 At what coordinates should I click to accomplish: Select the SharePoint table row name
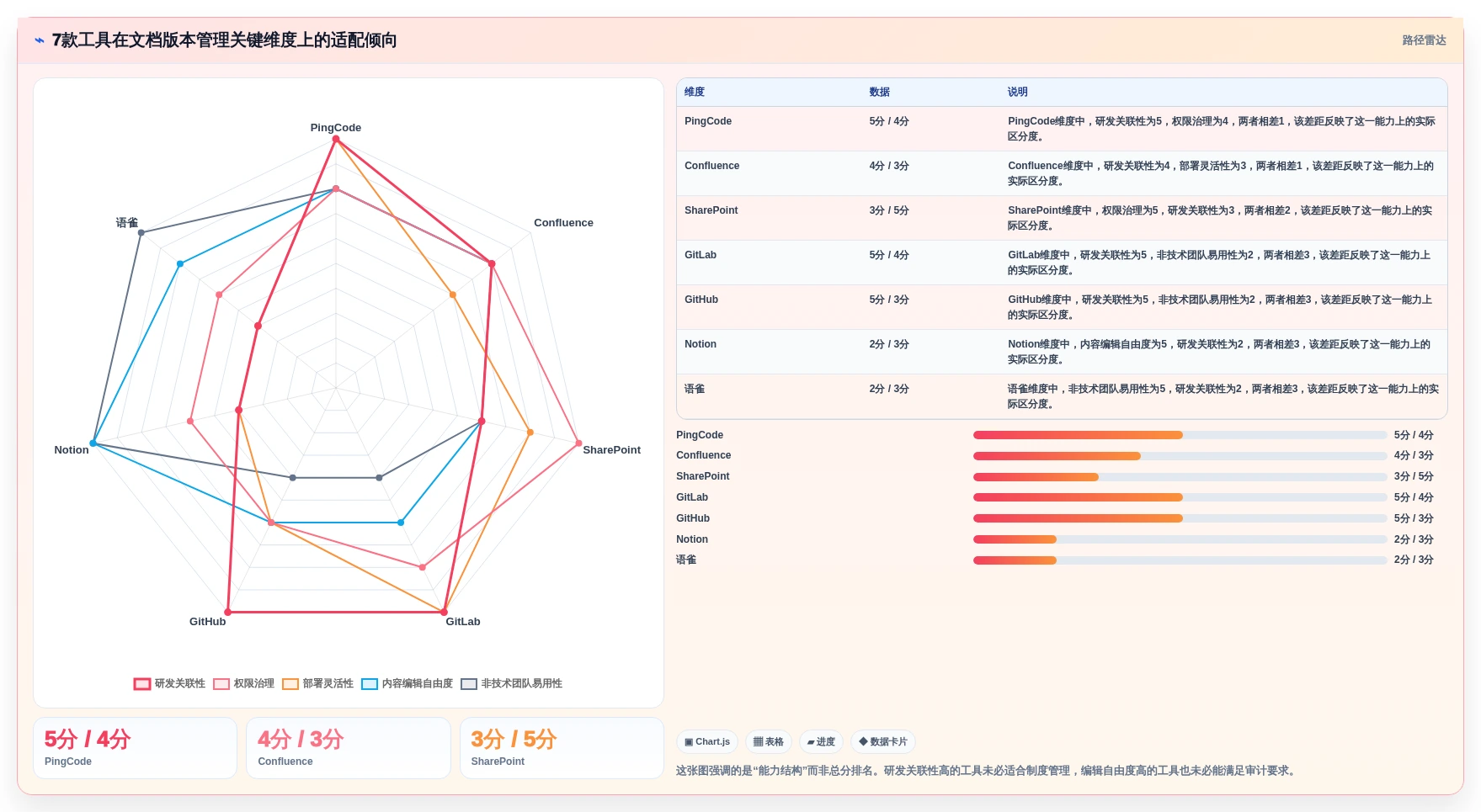click(711, 210)
